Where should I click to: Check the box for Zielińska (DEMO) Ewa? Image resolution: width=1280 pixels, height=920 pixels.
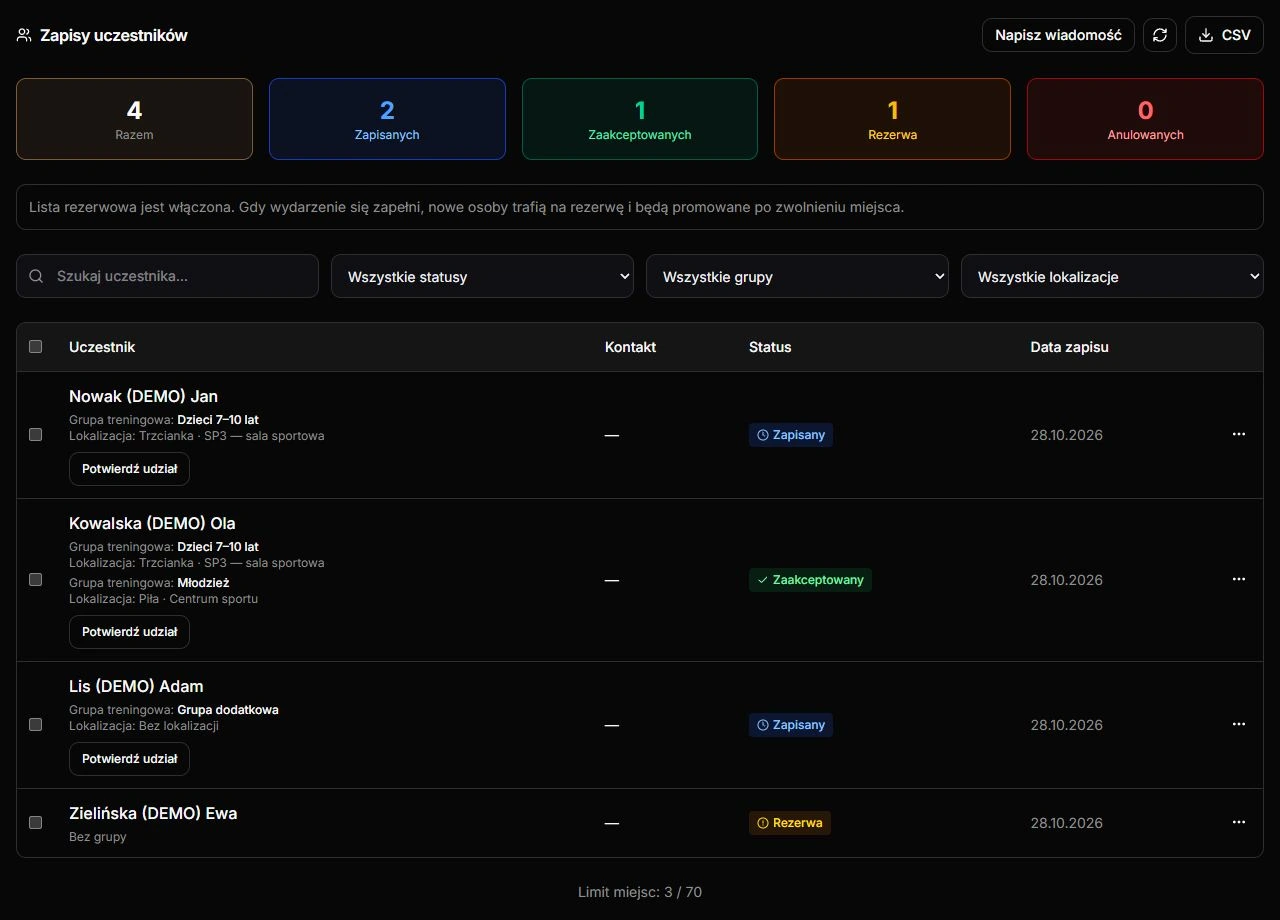[x=36, y=823]
